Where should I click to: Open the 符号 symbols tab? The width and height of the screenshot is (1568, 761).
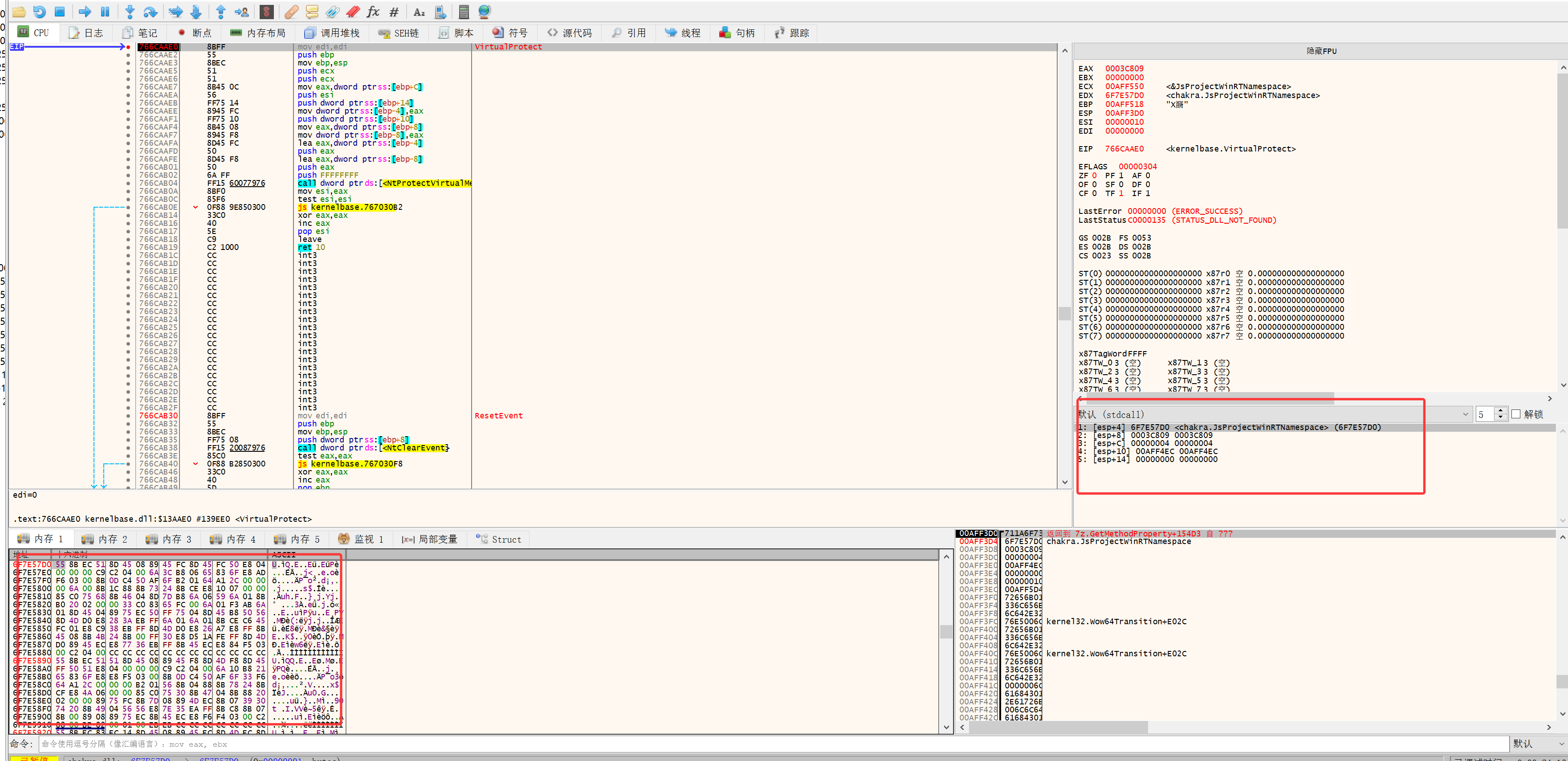tap(510, 33)
